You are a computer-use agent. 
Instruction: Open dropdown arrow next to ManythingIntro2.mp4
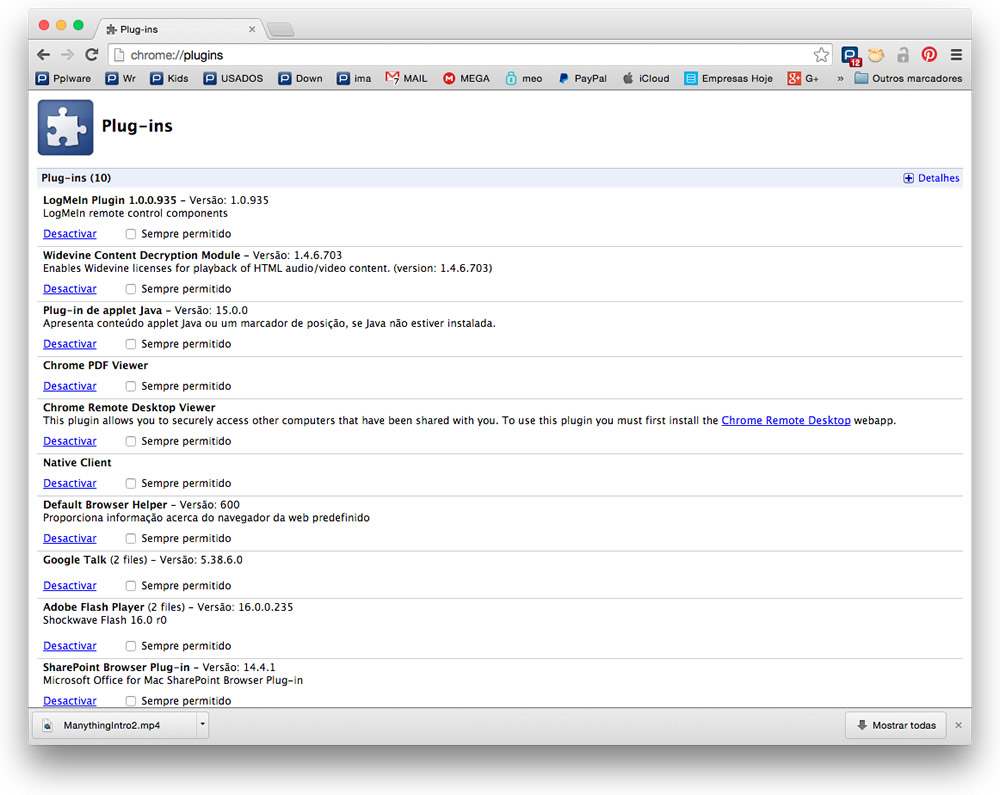pos(202,725)
